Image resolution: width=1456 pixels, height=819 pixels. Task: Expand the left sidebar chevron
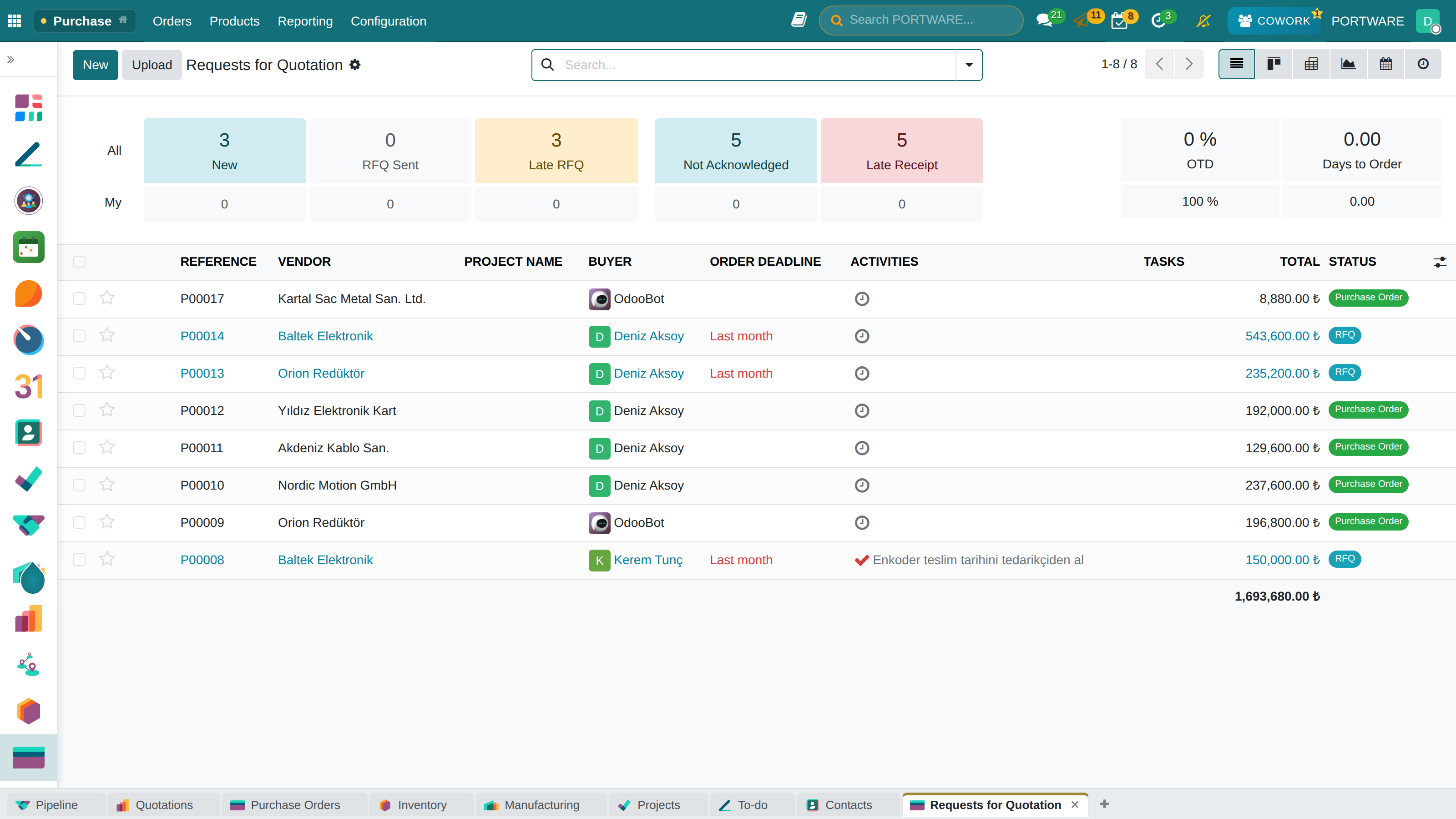click(11, 59)
